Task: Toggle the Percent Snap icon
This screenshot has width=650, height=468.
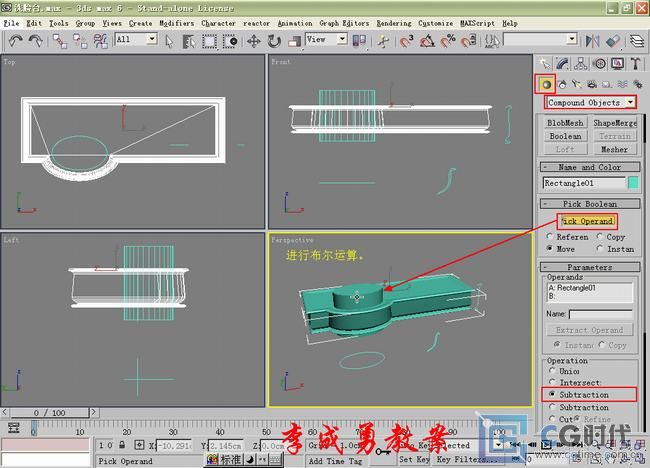Action: coord(448,41)
